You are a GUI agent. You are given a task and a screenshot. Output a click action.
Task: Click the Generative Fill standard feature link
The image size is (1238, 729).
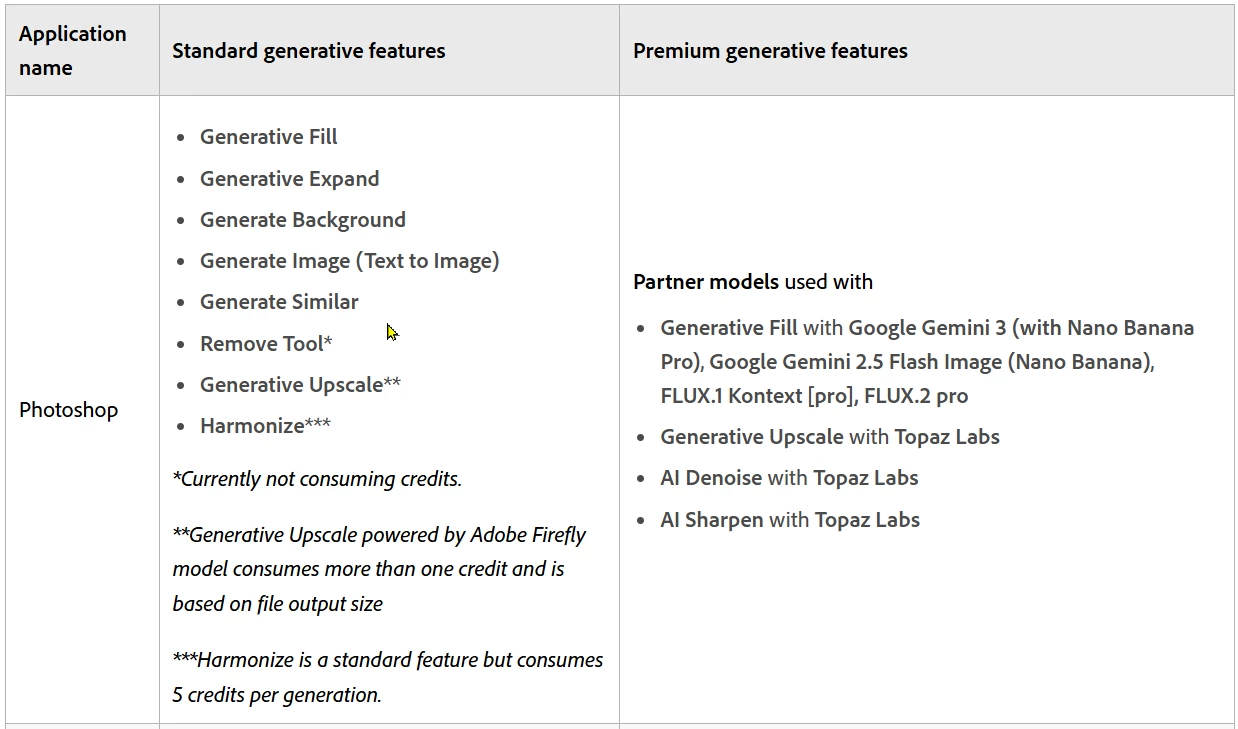click(268, 137)
